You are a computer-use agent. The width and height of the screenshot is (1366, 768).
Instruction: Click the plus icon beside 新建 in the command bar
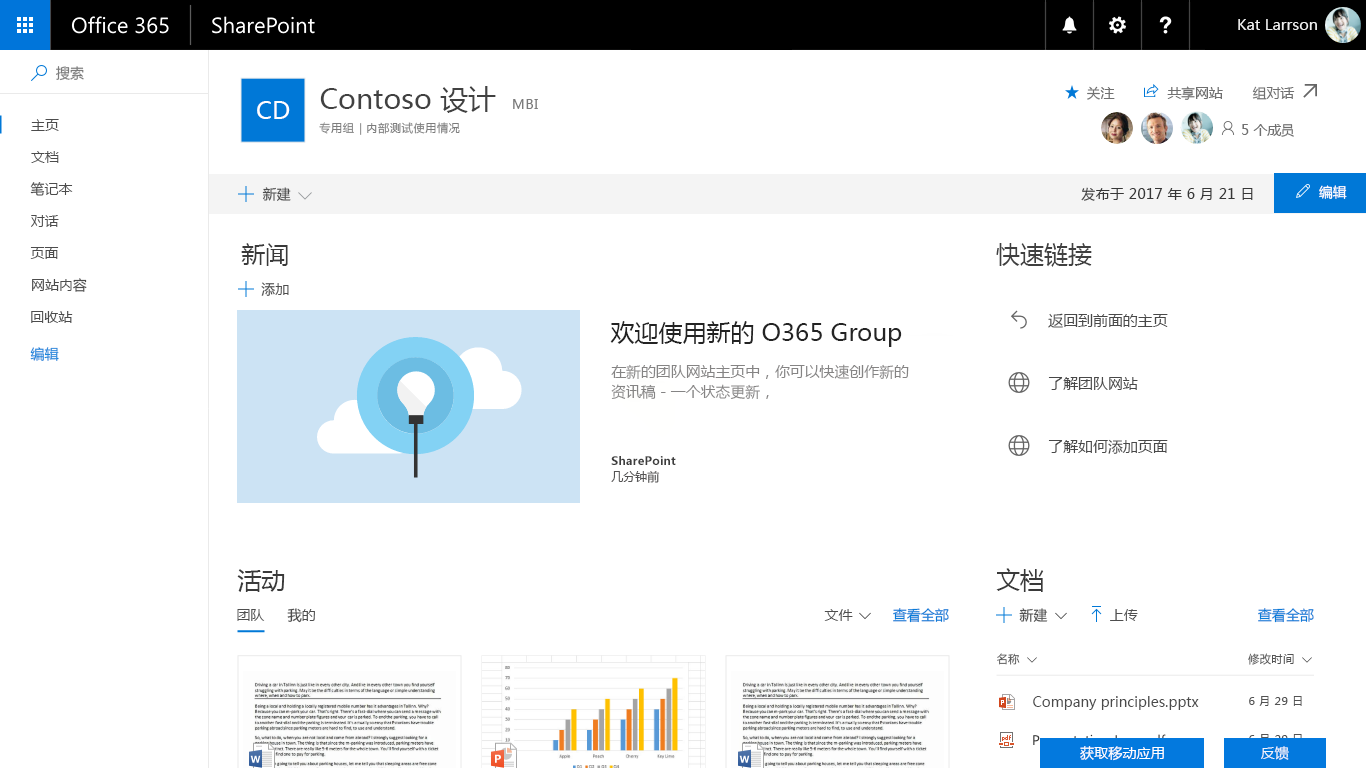[x=246, y=194]
